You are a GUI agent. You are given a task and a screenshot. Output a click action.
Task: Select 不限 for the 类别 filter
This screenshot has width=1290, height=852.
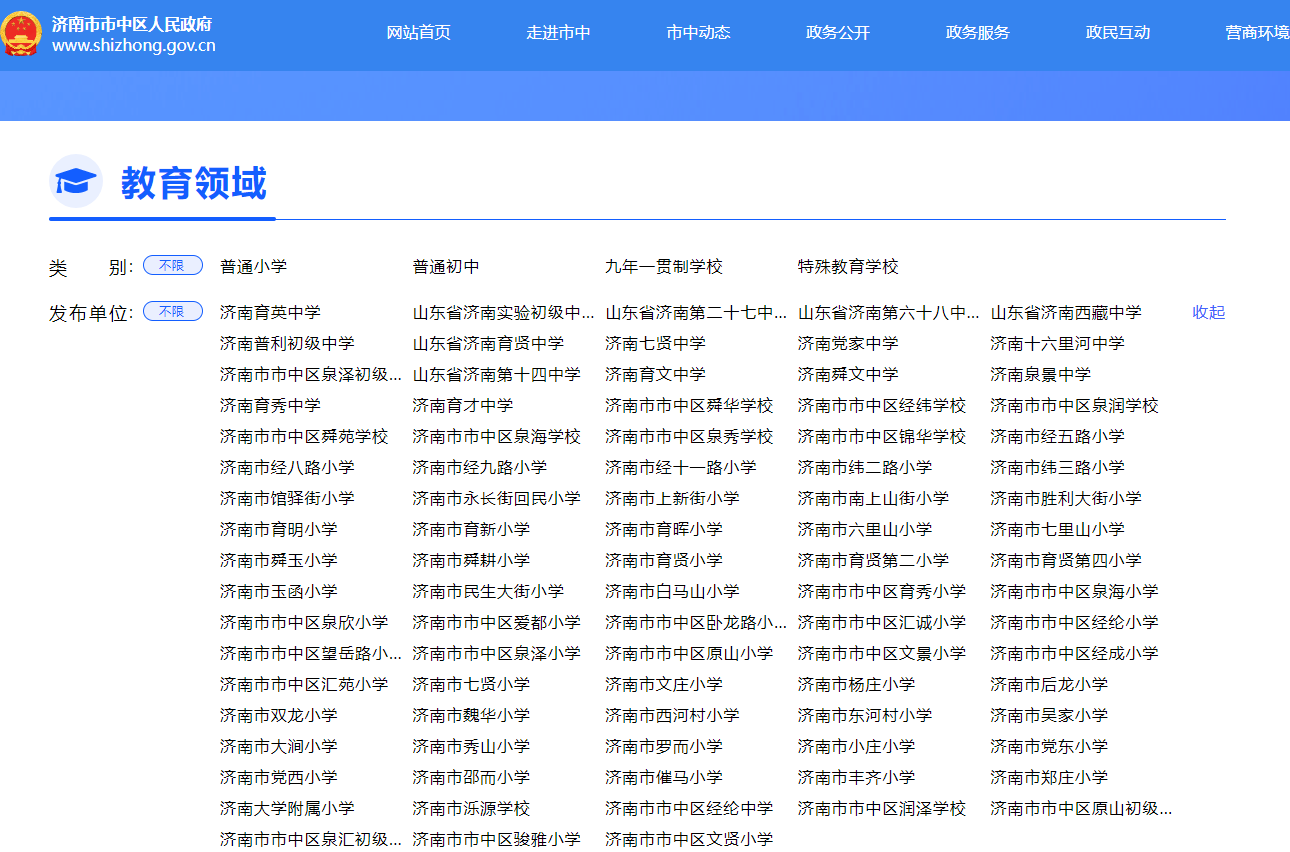(173, 265)
